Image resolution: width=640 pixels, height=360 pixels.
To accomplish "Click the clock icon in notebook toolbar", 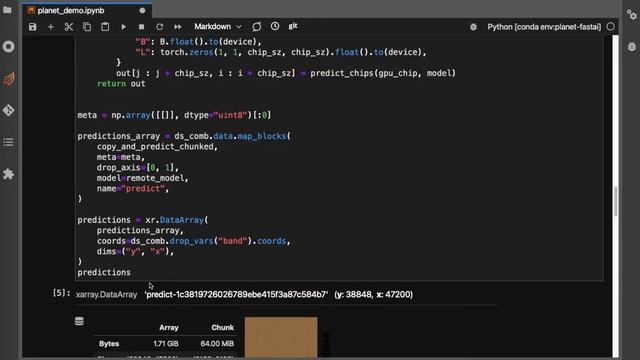I will 275,27.
